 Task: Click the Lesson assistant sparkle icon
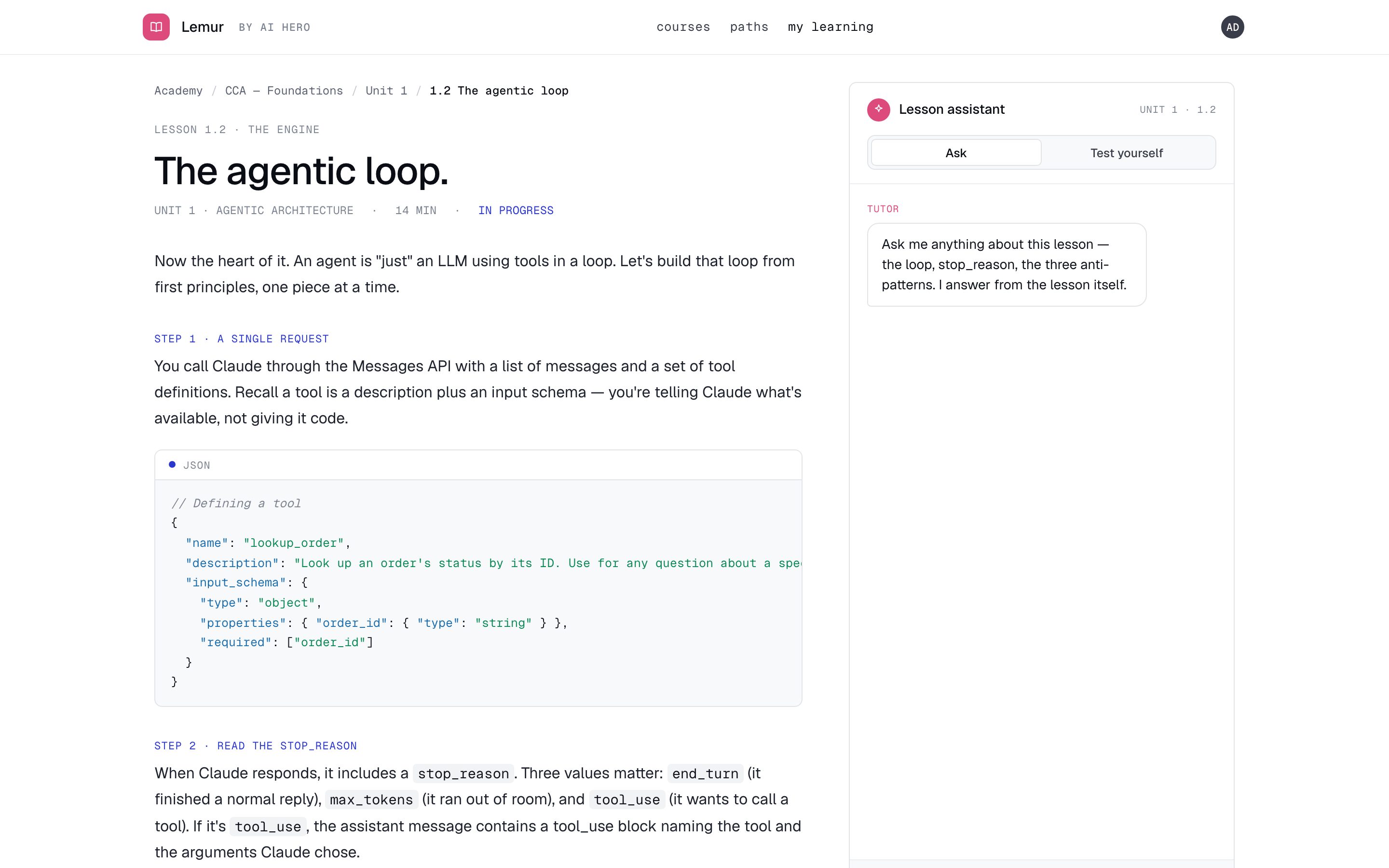pos(879,109)
